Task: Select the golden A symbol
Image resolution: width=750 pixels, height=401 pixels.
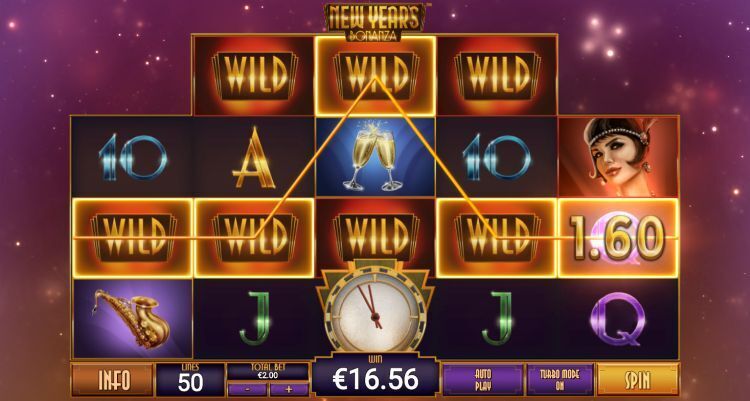Action: tap(254, 158)
